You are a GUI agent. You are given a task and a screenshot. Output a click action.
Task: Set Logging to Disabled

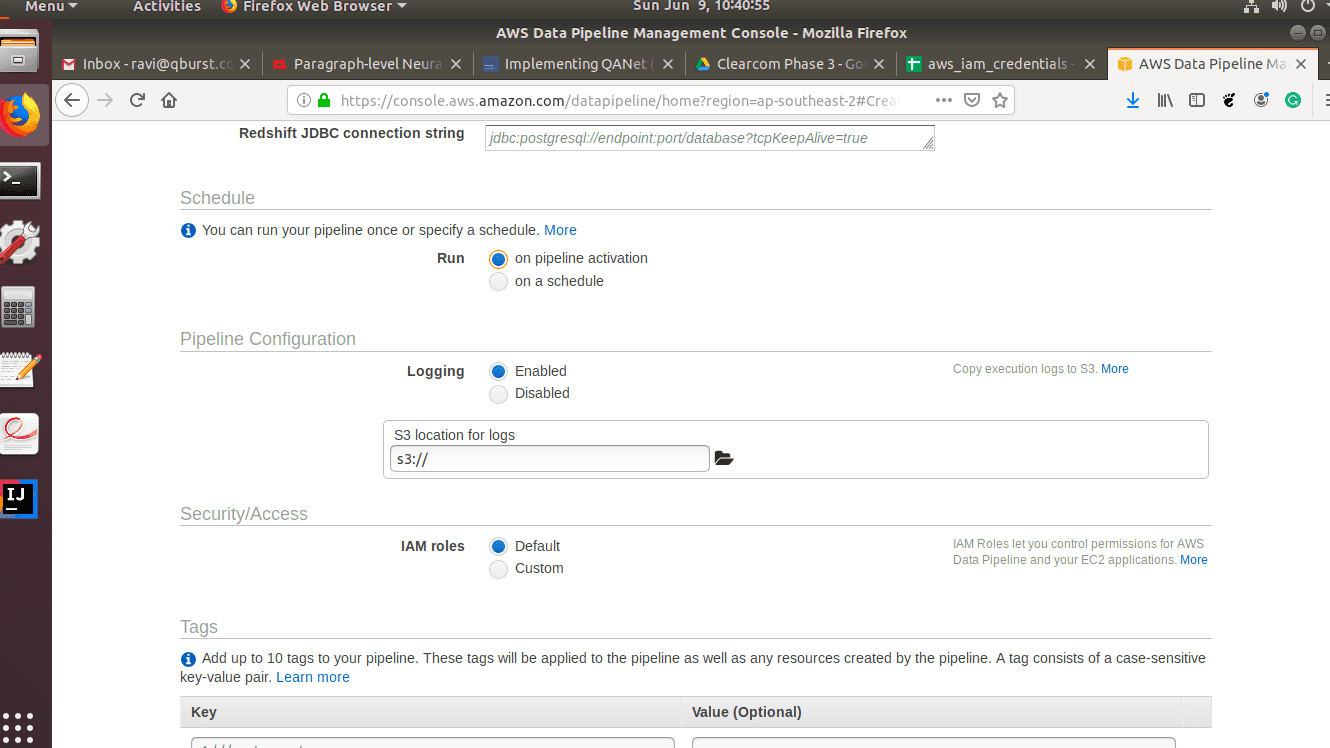[498, 394]
